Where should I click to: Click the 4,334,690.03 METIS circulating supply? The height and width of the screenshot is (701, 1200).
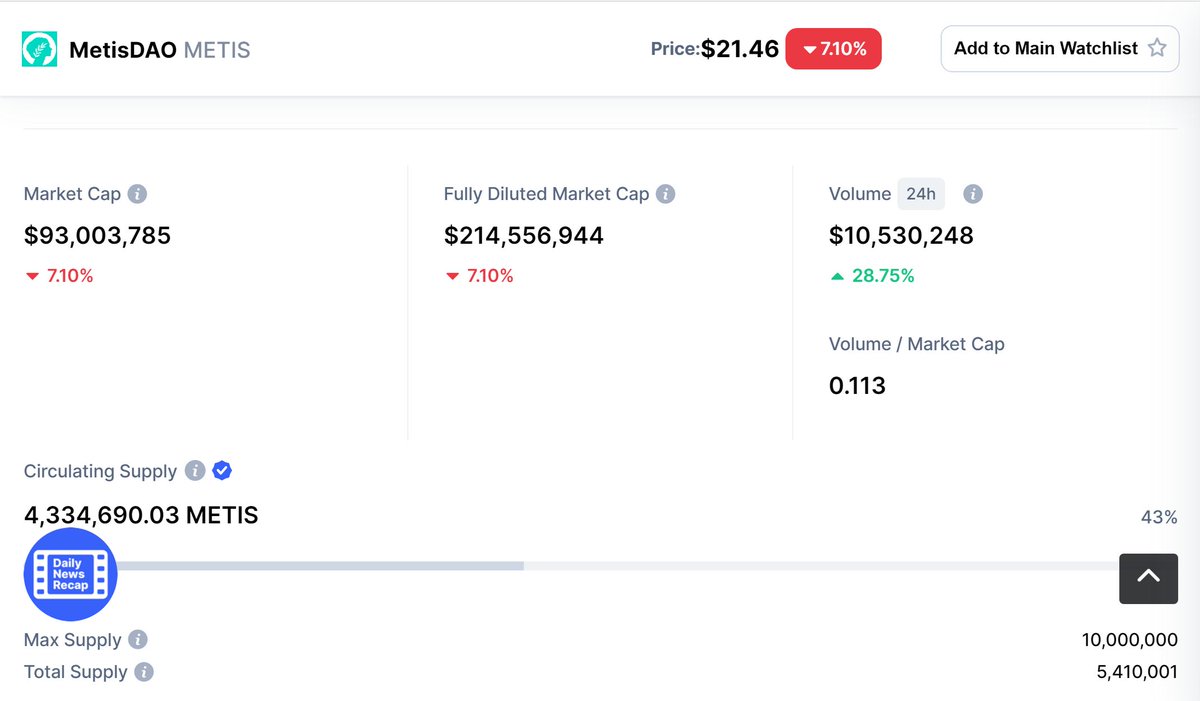(141, 515)
